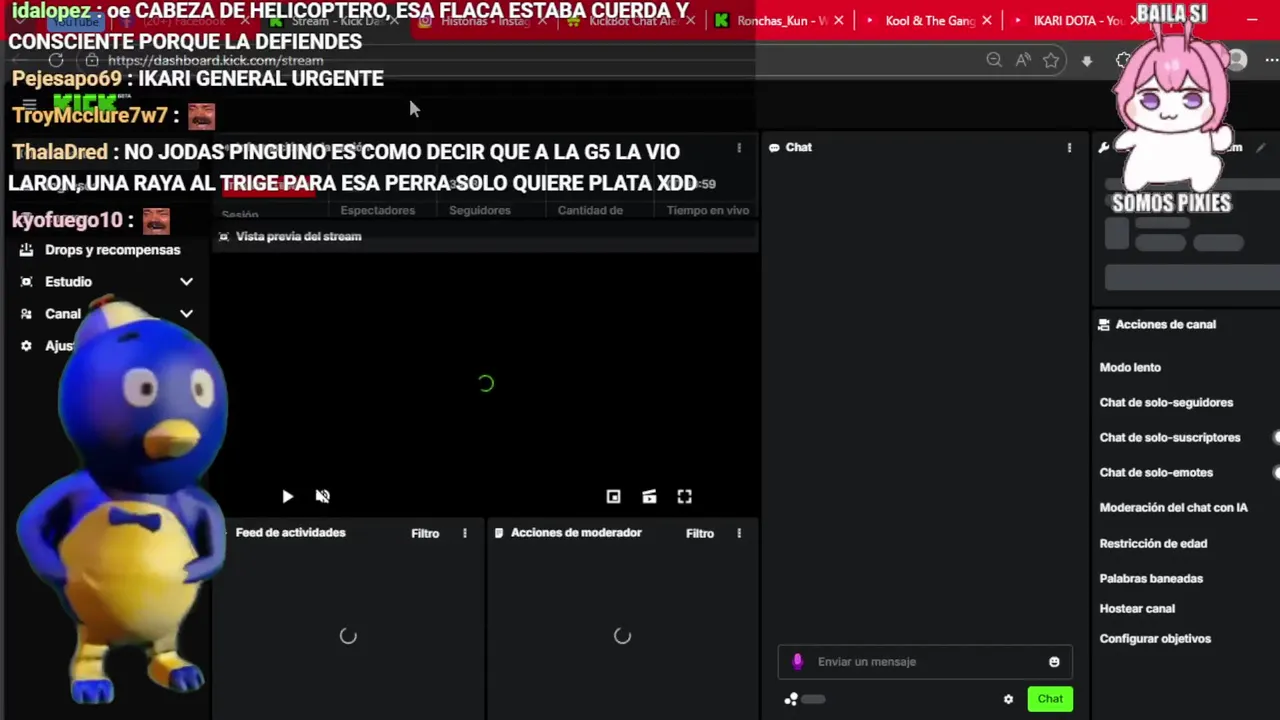Open Filtro in Acciones de moderador
This screenshot has width=1280, height=720.
pos(700,533)
